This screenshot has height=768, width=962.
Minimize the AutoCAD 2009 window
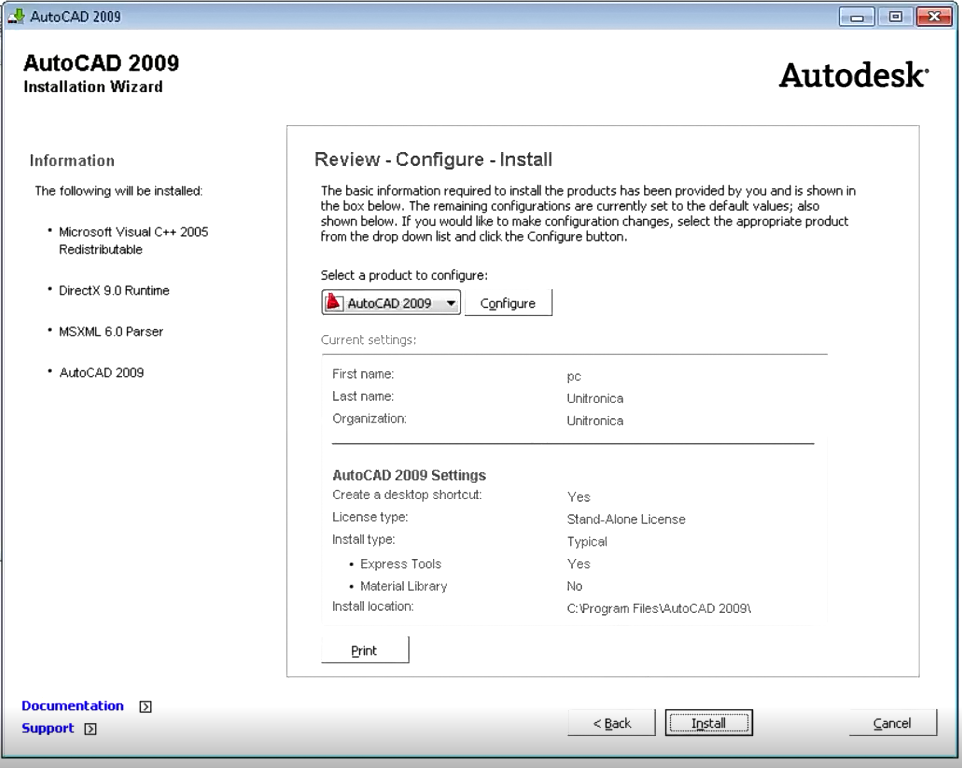(856, 17)
